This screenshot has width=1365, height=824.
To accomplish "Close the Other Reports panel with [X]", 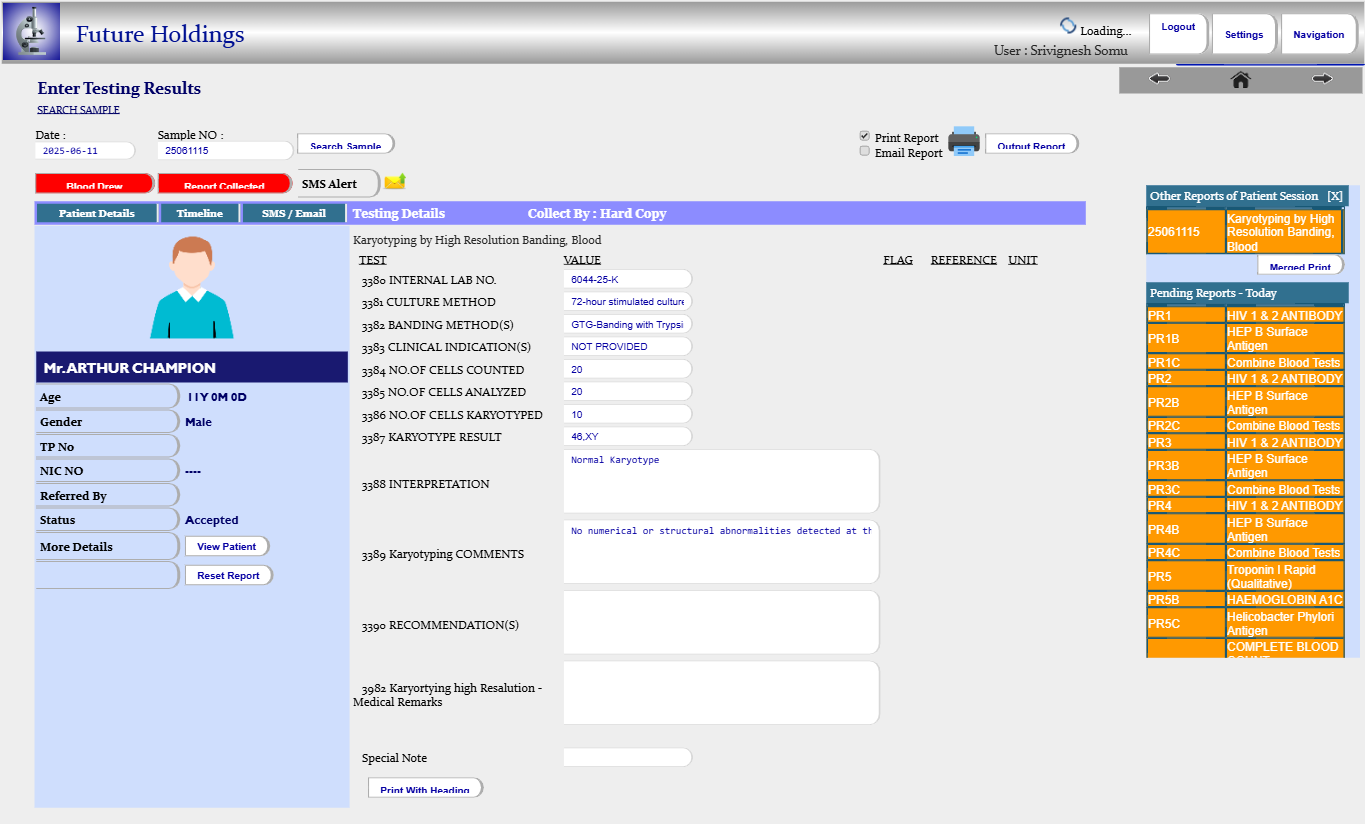I will point(1335,196).
